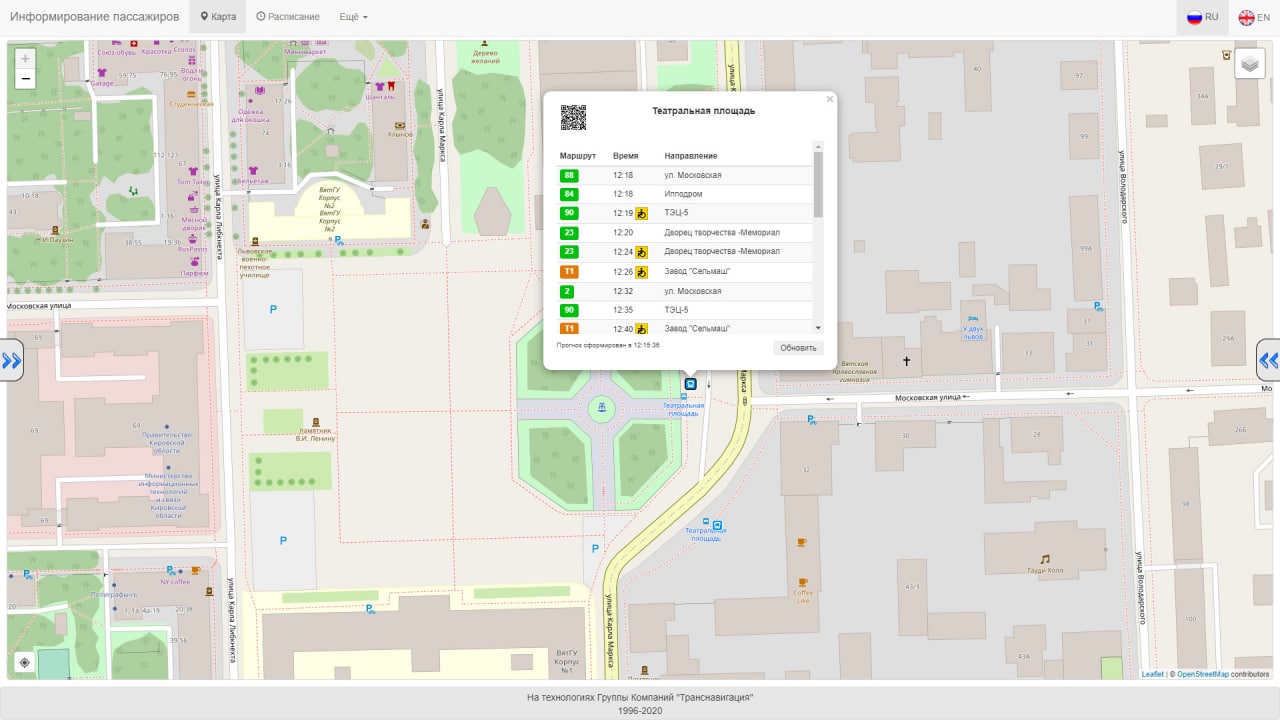This screenshot has height=720, width=1280.
Task: Click the locate-me button on the map
Action: (x=25, y=662)
